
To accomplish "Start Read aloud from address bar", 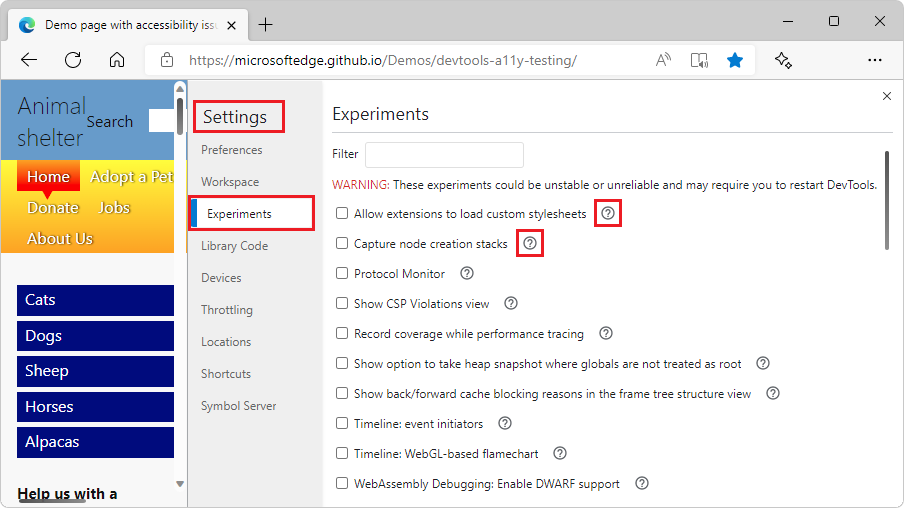I will [x=663, y=60].
